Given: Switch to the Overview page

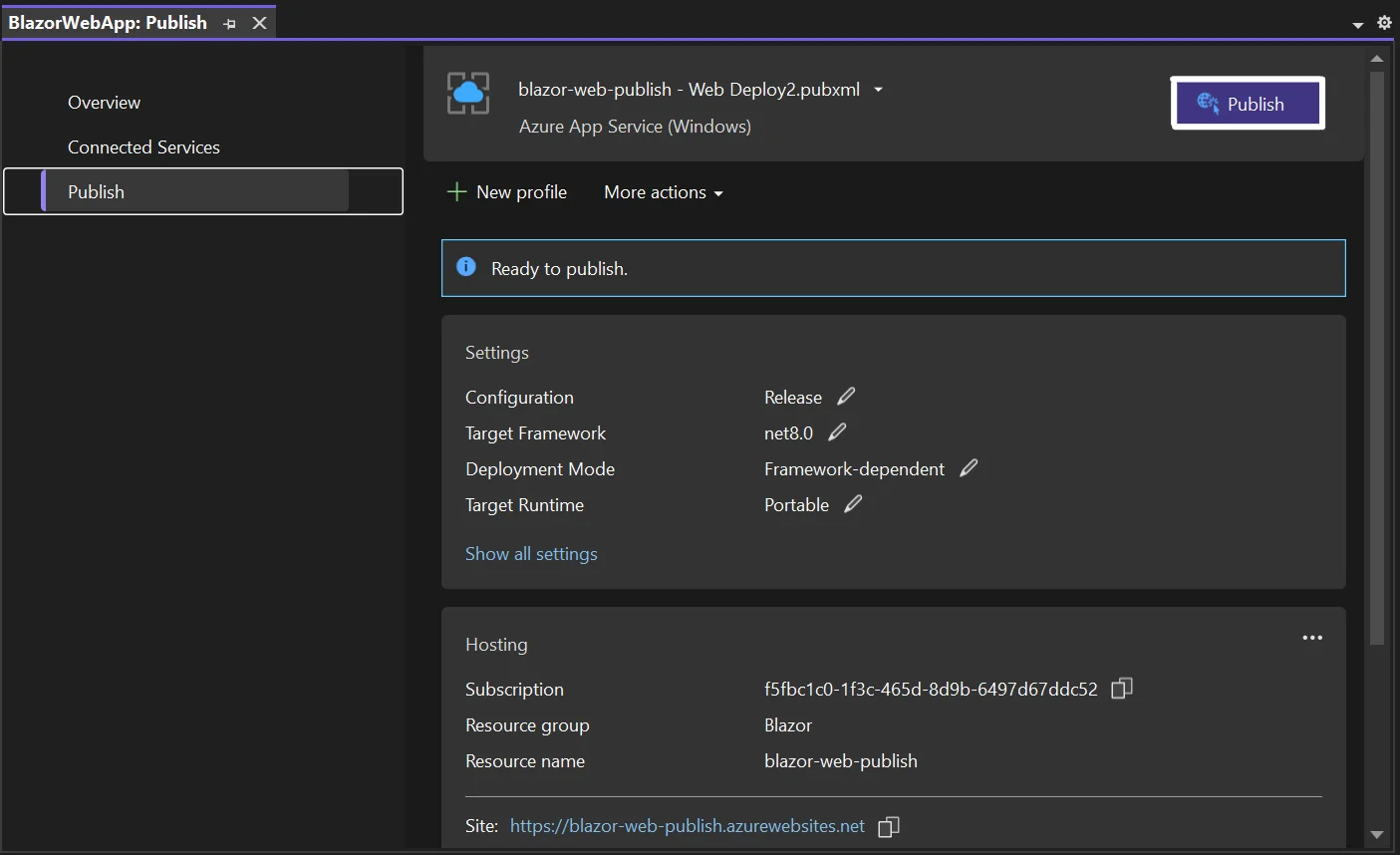Looking at the screenshot, I should click(x=104, y=103).
